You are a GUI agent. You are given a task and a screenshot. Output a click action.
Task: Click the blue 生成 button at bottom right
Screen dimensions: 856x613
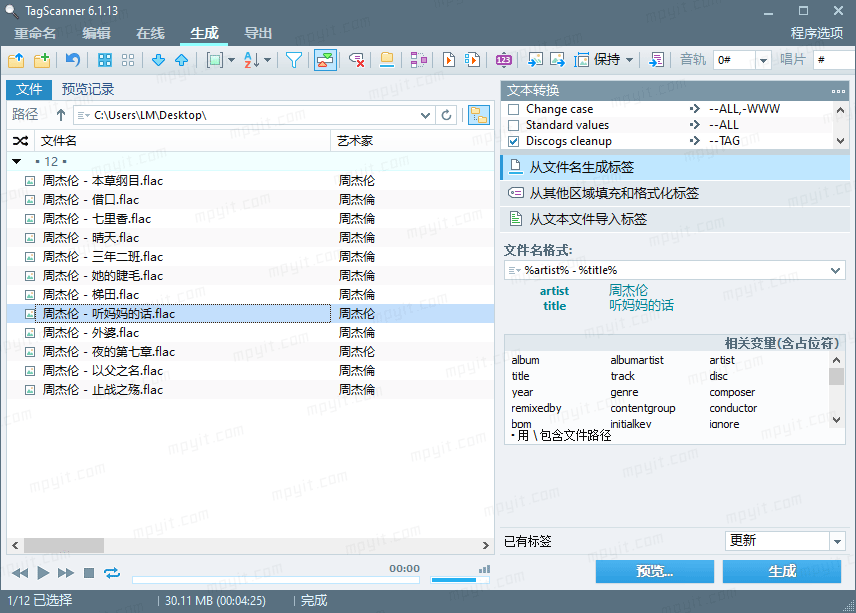782,572
